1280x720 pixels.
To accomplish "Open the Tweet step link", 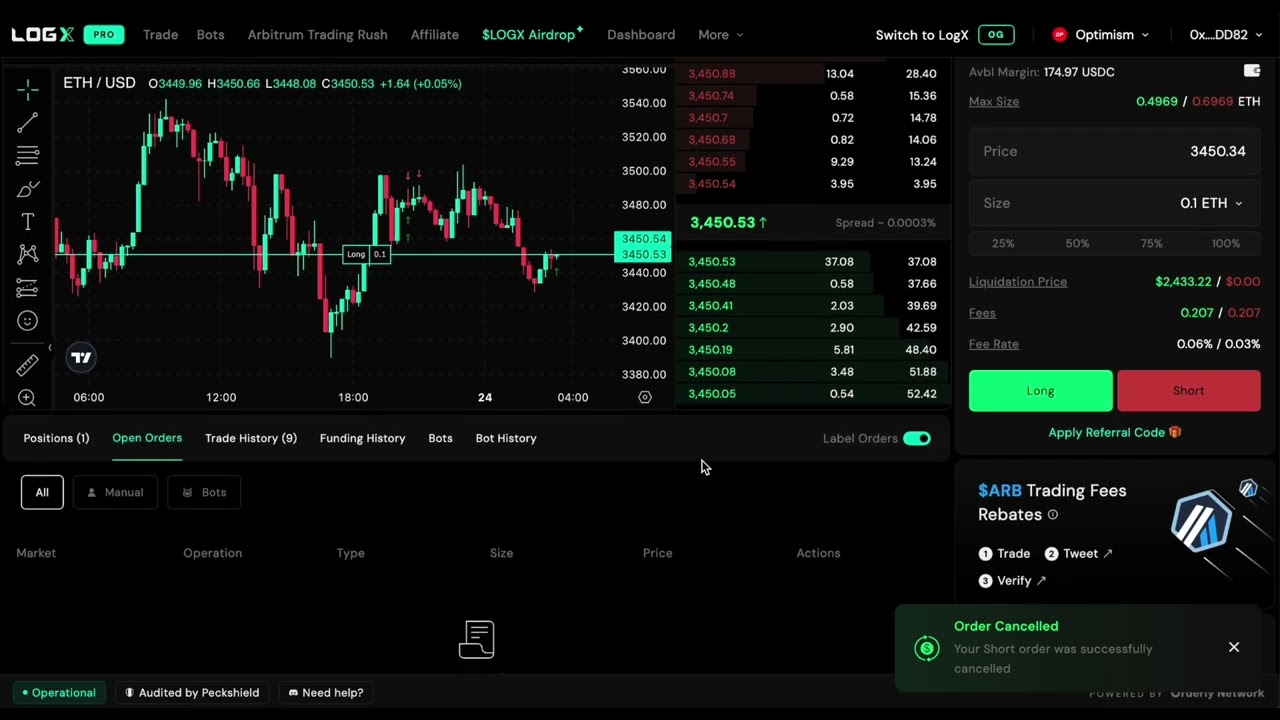I will pyautogui.click(x=1079, y=554).
